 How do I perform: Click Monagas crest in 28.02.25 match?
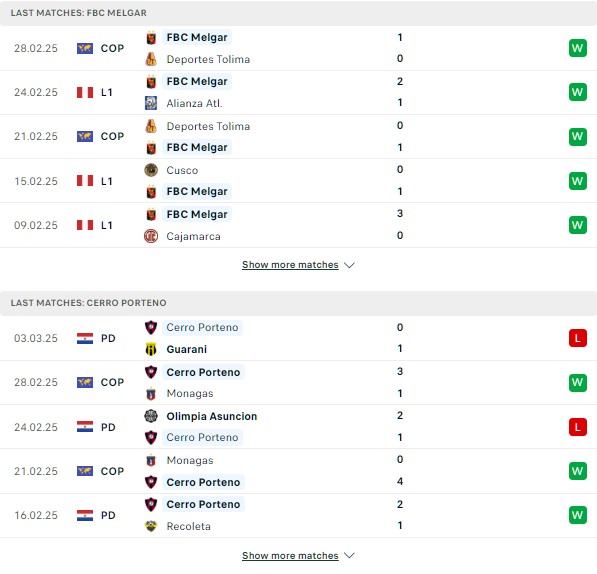coord(151,394)
